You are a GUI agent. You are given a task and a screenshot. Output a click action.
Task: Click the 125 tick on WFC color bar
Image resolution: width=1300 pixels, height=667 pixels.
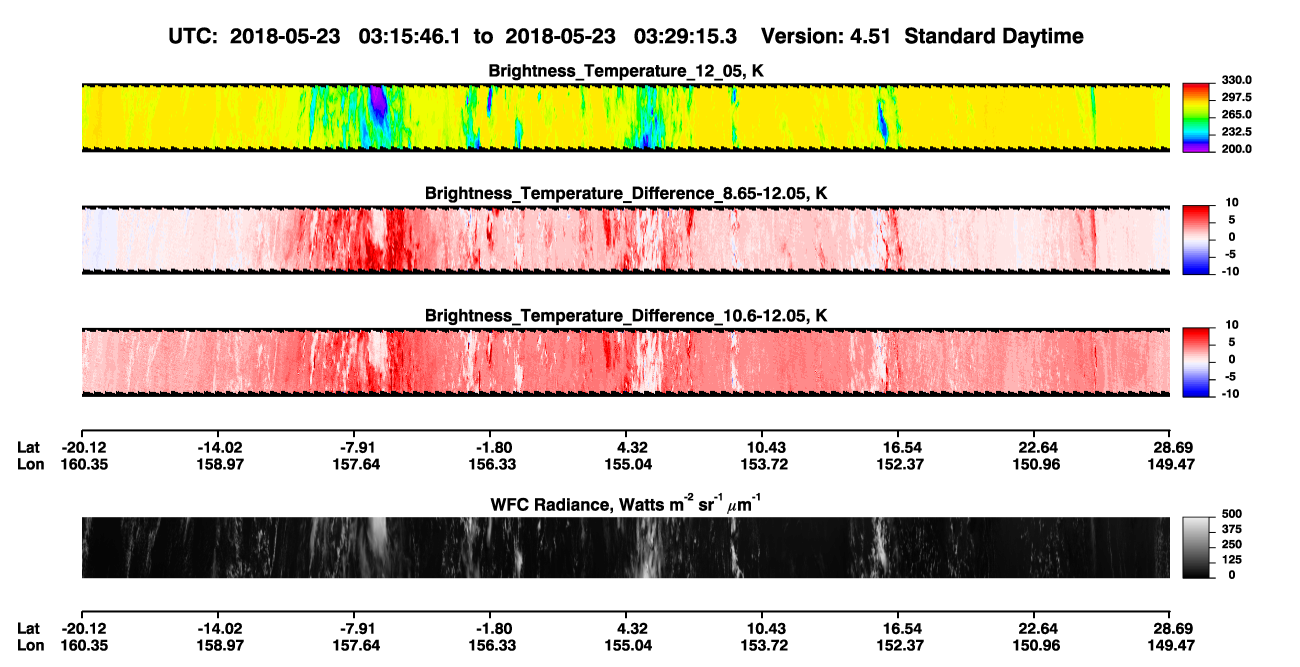[x=1231, y=559]
